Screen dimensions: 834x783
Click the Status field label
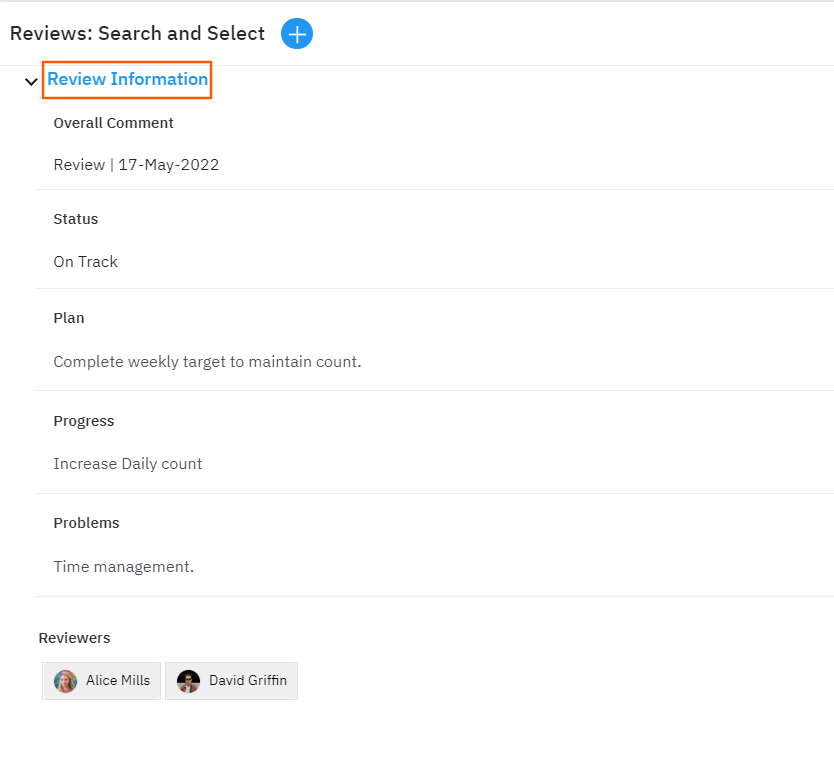76,219
